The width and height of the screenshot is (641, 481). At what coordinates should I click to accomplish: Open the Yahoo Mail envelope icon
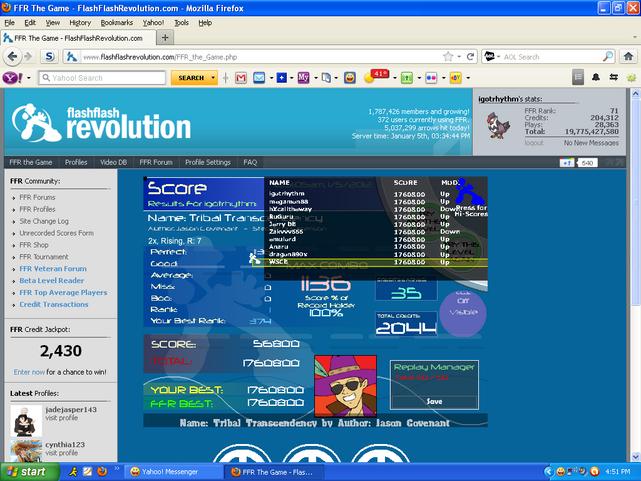click(259, 78)
